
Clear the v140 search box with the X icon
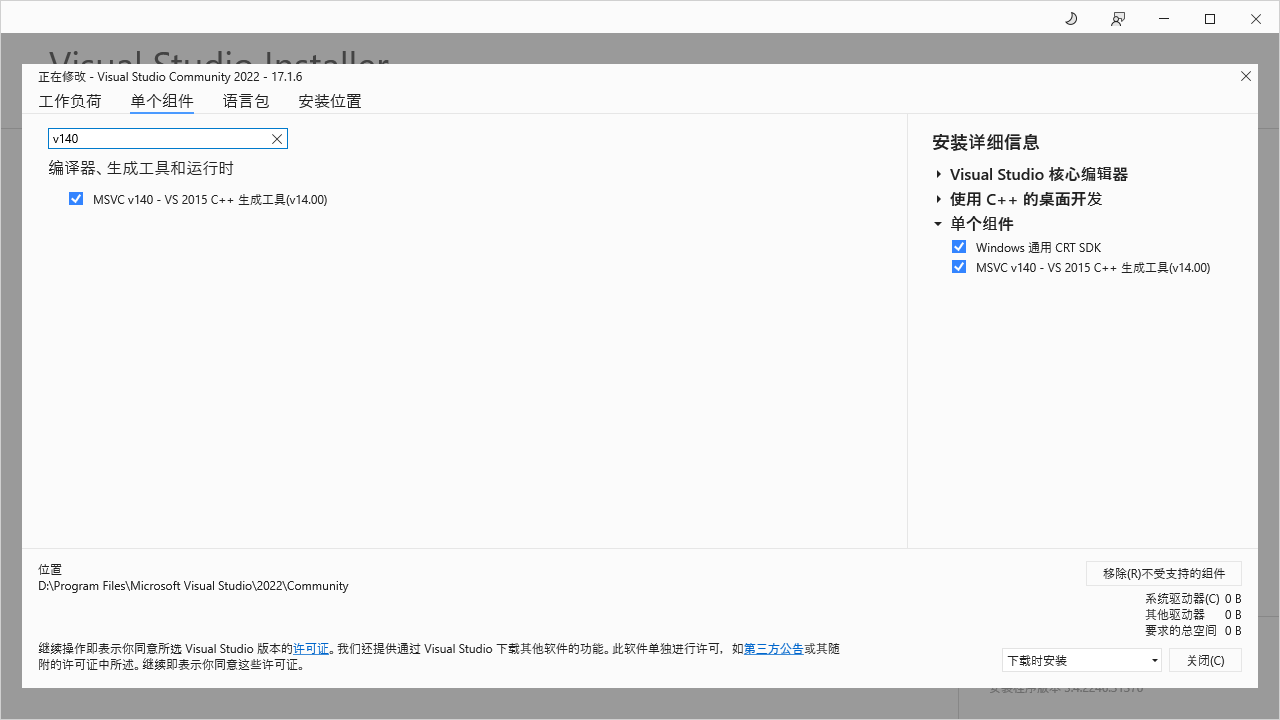(278, 139)
